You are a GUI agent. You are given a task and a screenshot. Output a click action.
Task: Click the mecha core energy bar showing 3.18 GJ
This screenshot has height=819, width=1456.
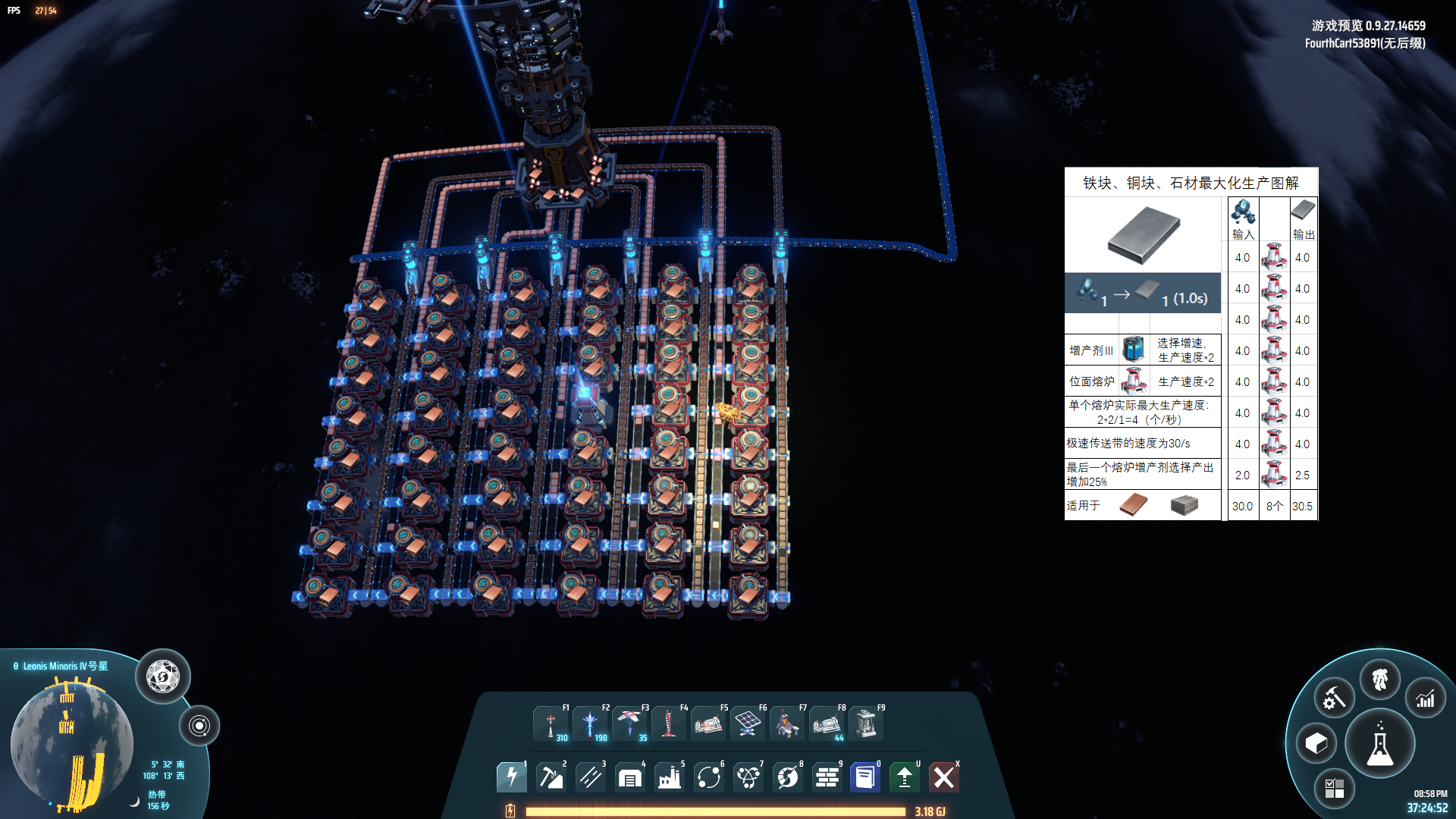[713, 810]
